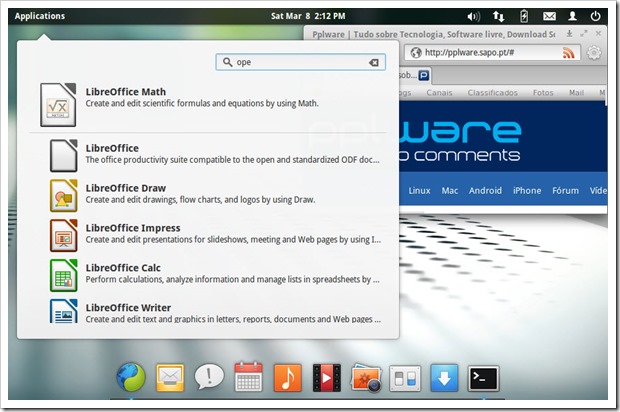Open the Mail app from the dock
The image size is (620, 412).
[x=170, y=378]
